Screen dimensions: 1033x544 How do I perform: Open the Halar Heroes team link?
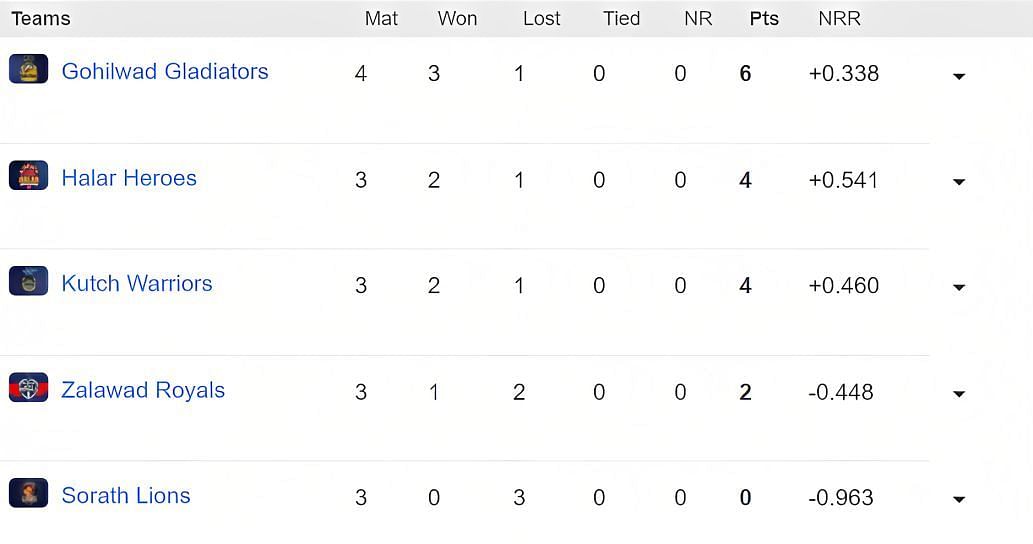[129, 178]
